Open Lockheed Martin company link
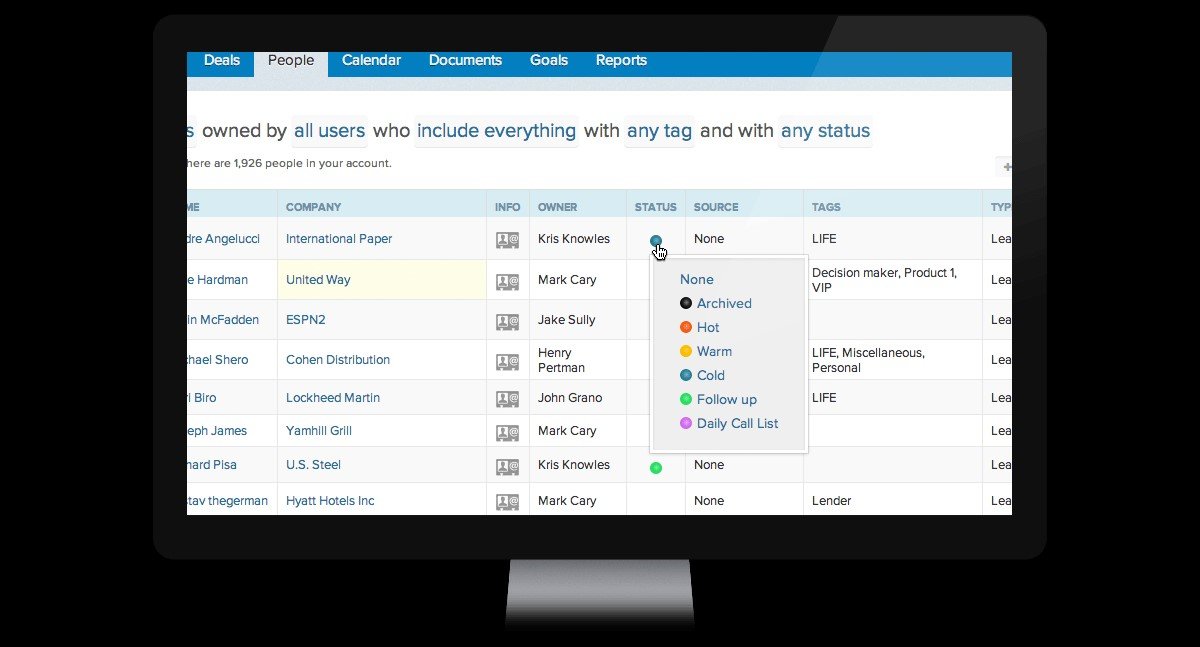 (x=333, y=398)
